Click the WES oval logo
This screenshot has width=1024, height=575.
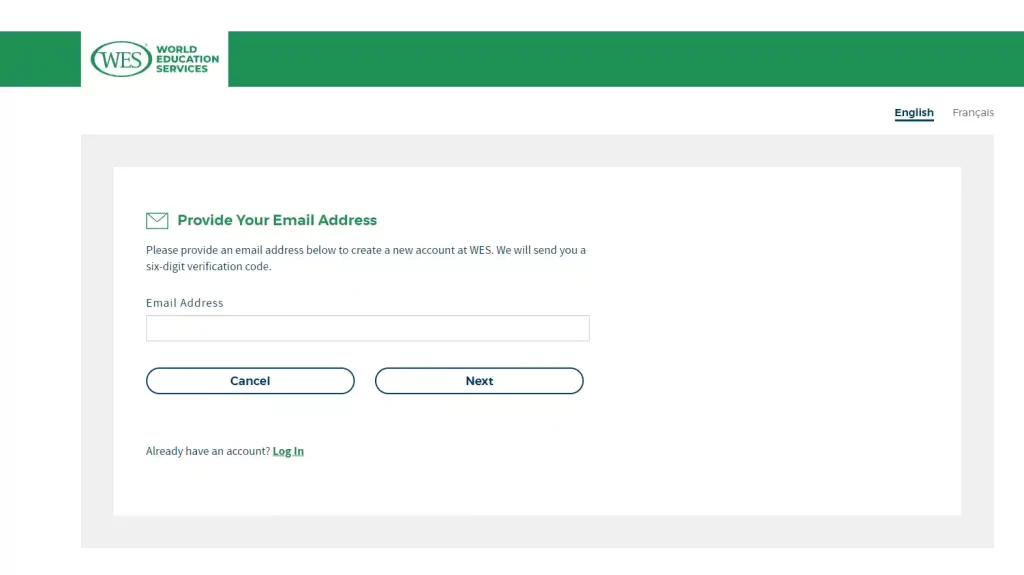(x=121, y=59)
